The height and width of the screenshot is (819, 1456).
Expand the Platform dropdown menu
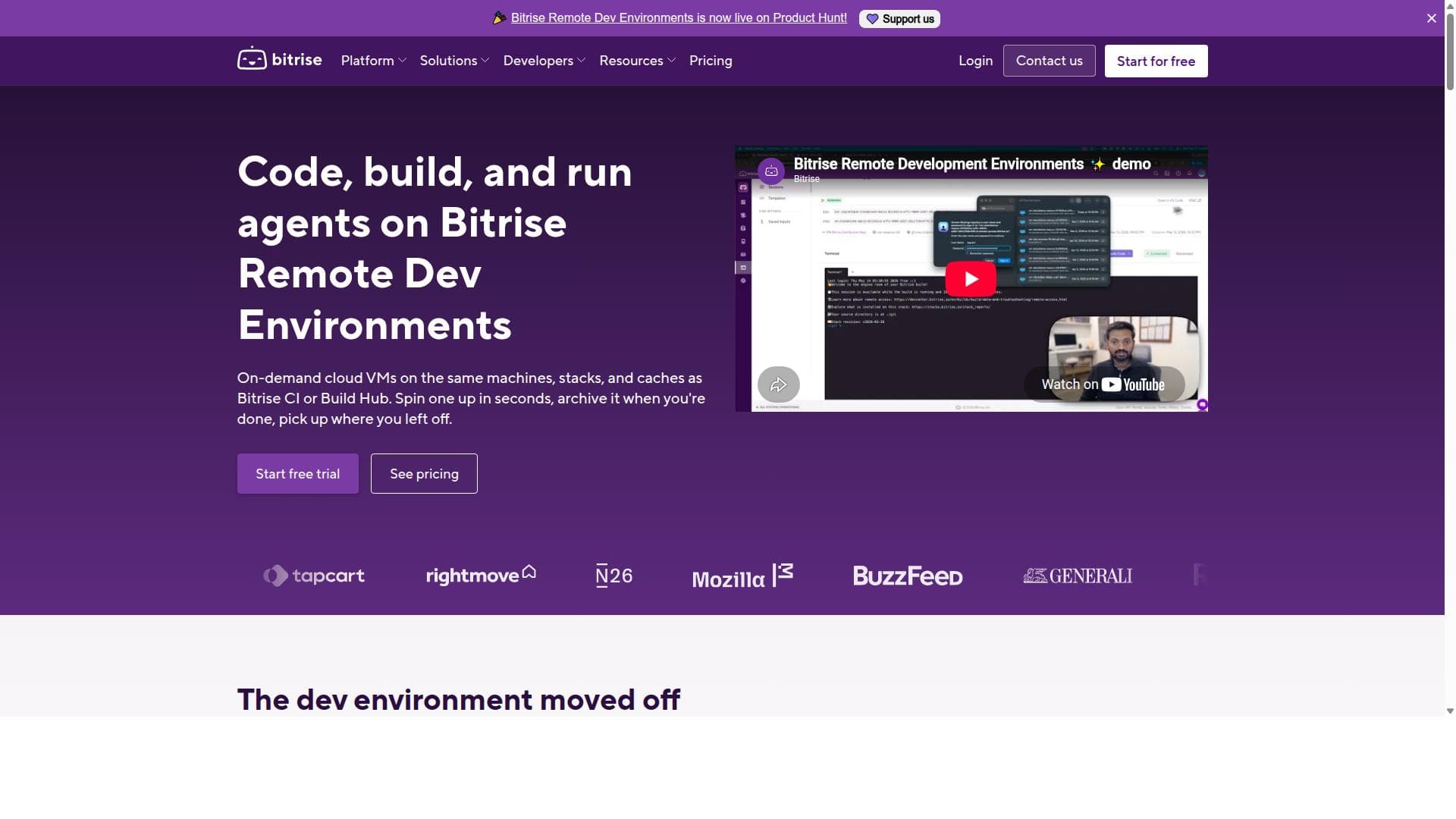click(x=374, y=61)
